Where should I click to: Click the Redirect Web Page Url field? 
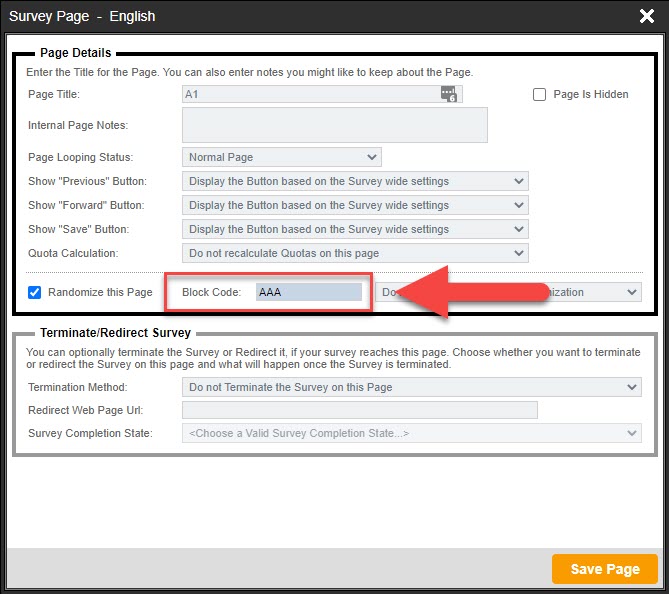coord(360,410)
